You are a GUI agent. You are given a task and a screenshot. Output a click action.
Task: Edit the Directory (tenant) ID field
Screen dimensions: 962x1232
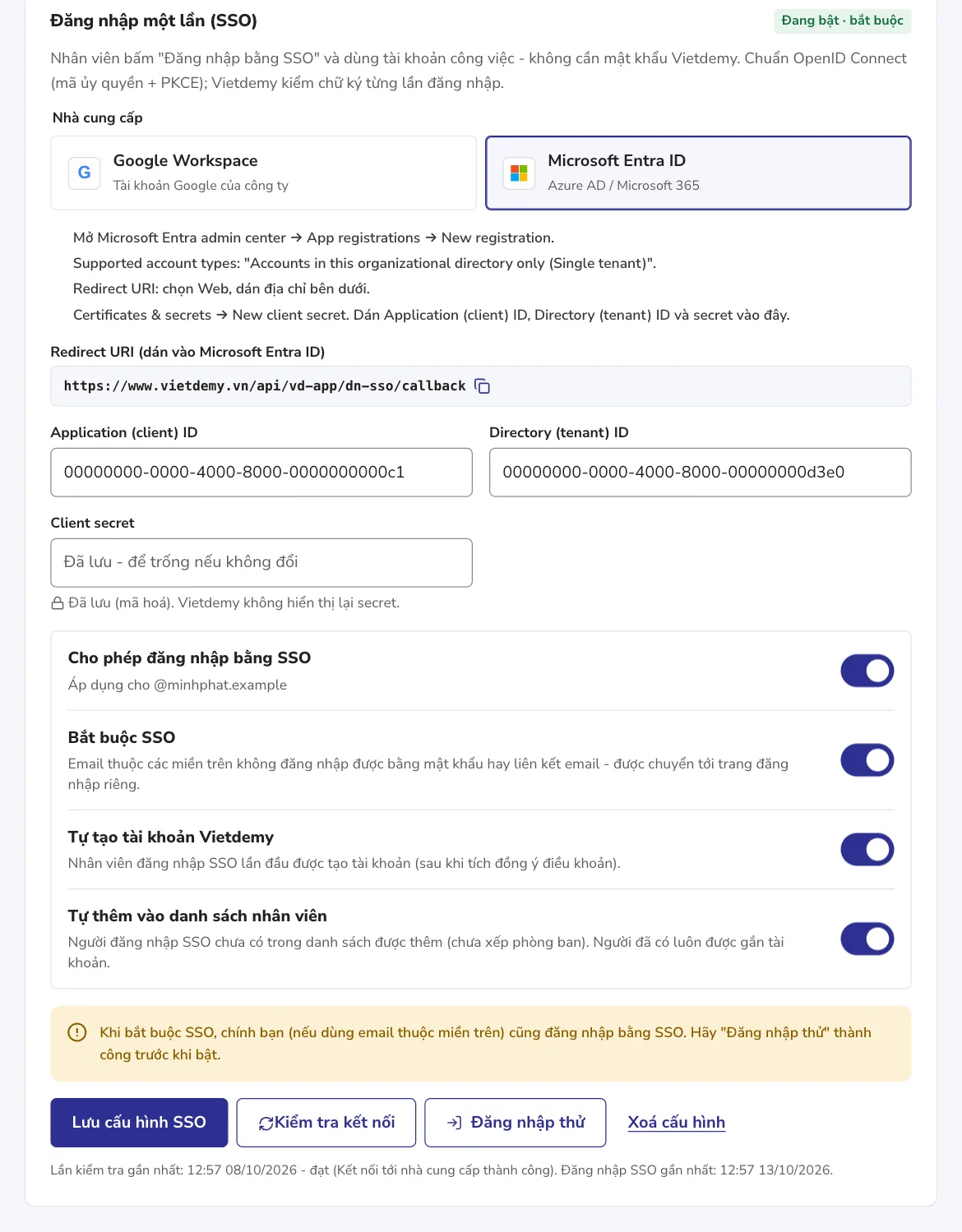coord(701,473)
